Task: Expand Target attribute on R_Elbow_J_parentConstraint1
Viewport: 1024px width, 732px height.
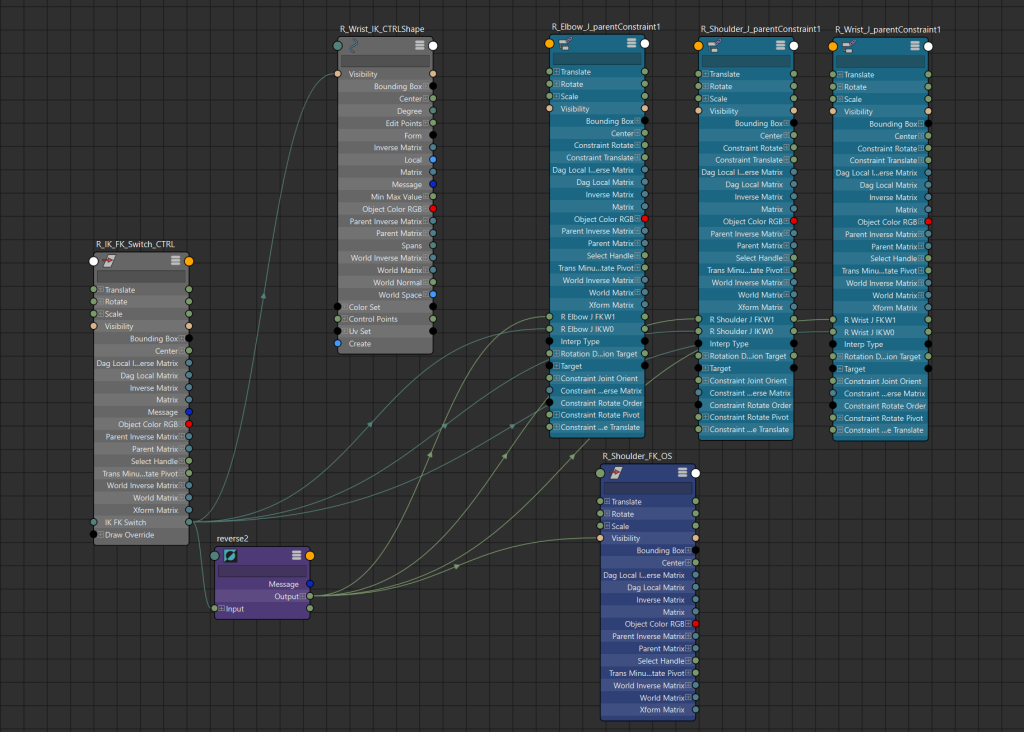Action: tap(556, 366)
